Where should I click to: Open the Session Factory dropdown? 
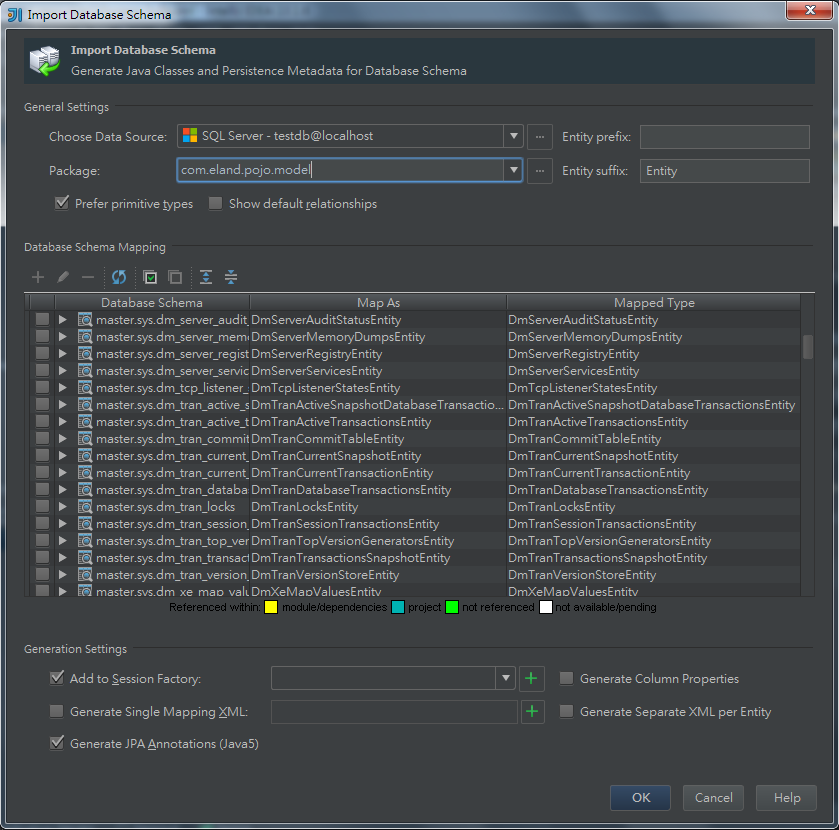pos(506,678)
